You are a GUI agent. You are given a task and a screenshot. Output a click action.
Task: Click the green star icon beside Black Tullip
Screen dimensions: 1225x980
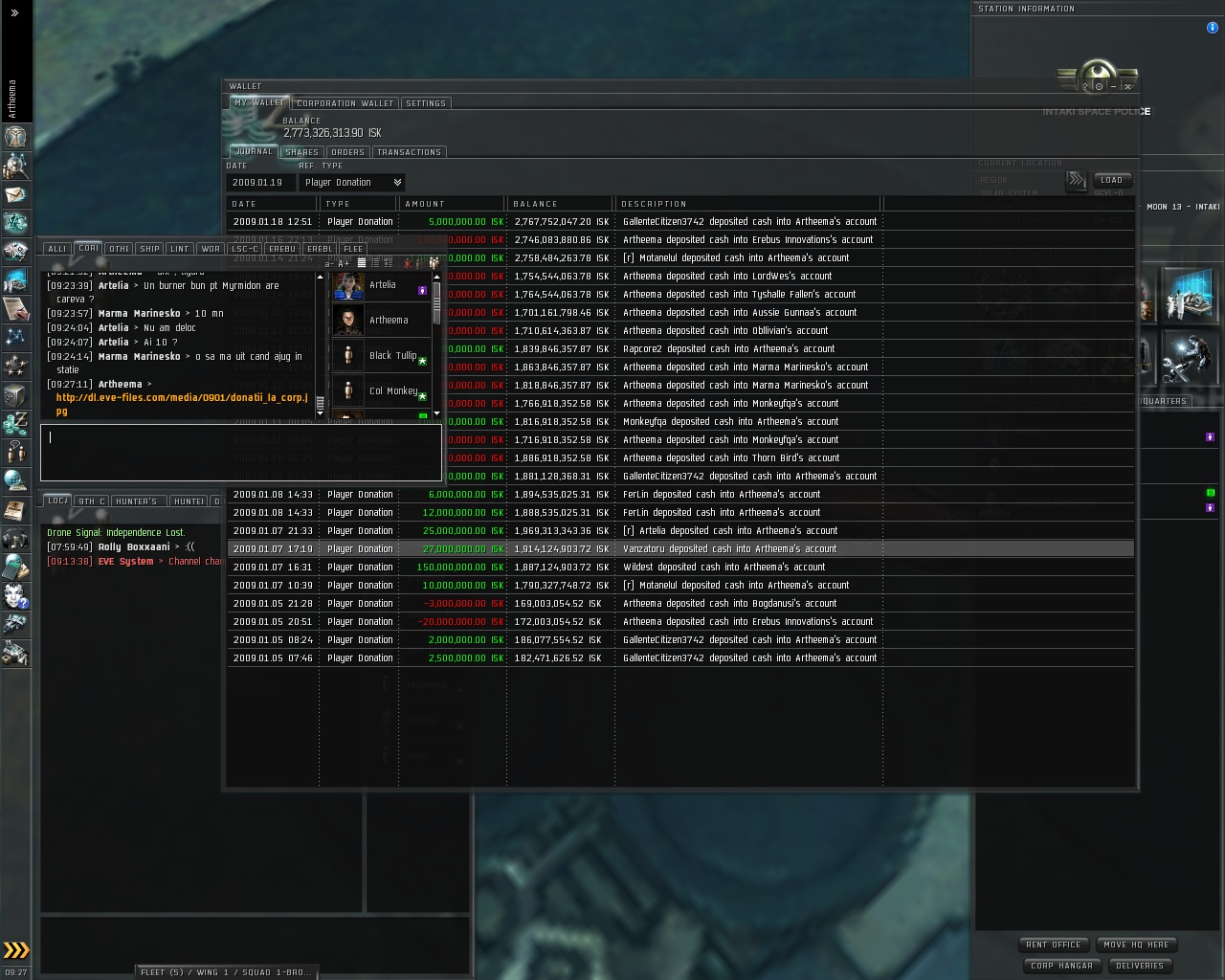click(422, 361)
